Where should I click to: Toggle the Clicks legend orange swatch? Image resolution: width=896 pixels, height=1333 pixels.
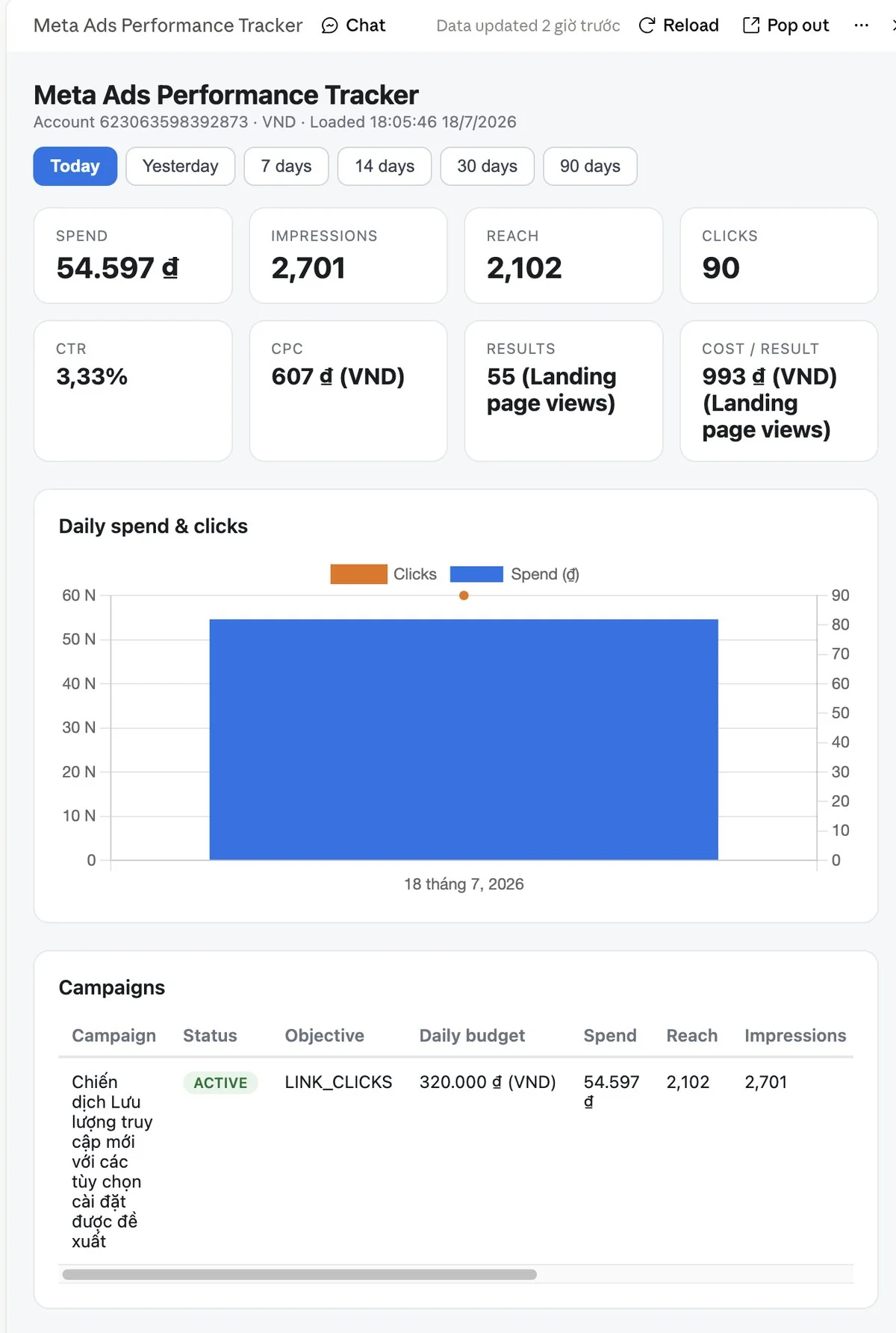point(358,574)
